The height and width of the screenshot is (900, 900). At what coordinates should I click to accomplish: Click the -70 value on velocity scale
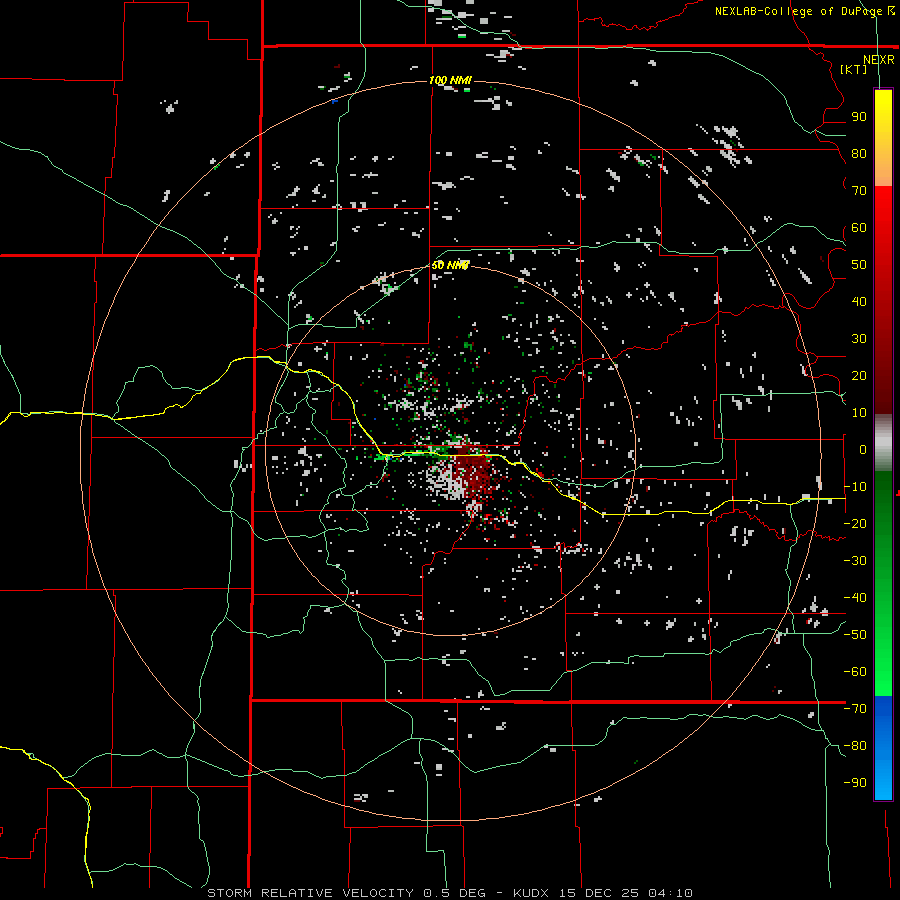(855, 709)
